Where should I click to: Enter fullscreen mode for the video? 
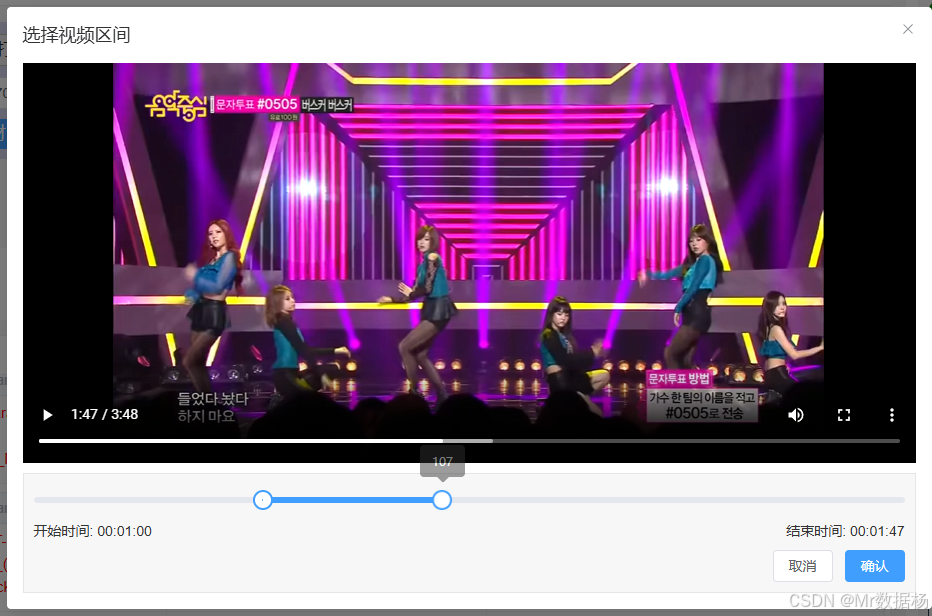[x=844, y=415]
